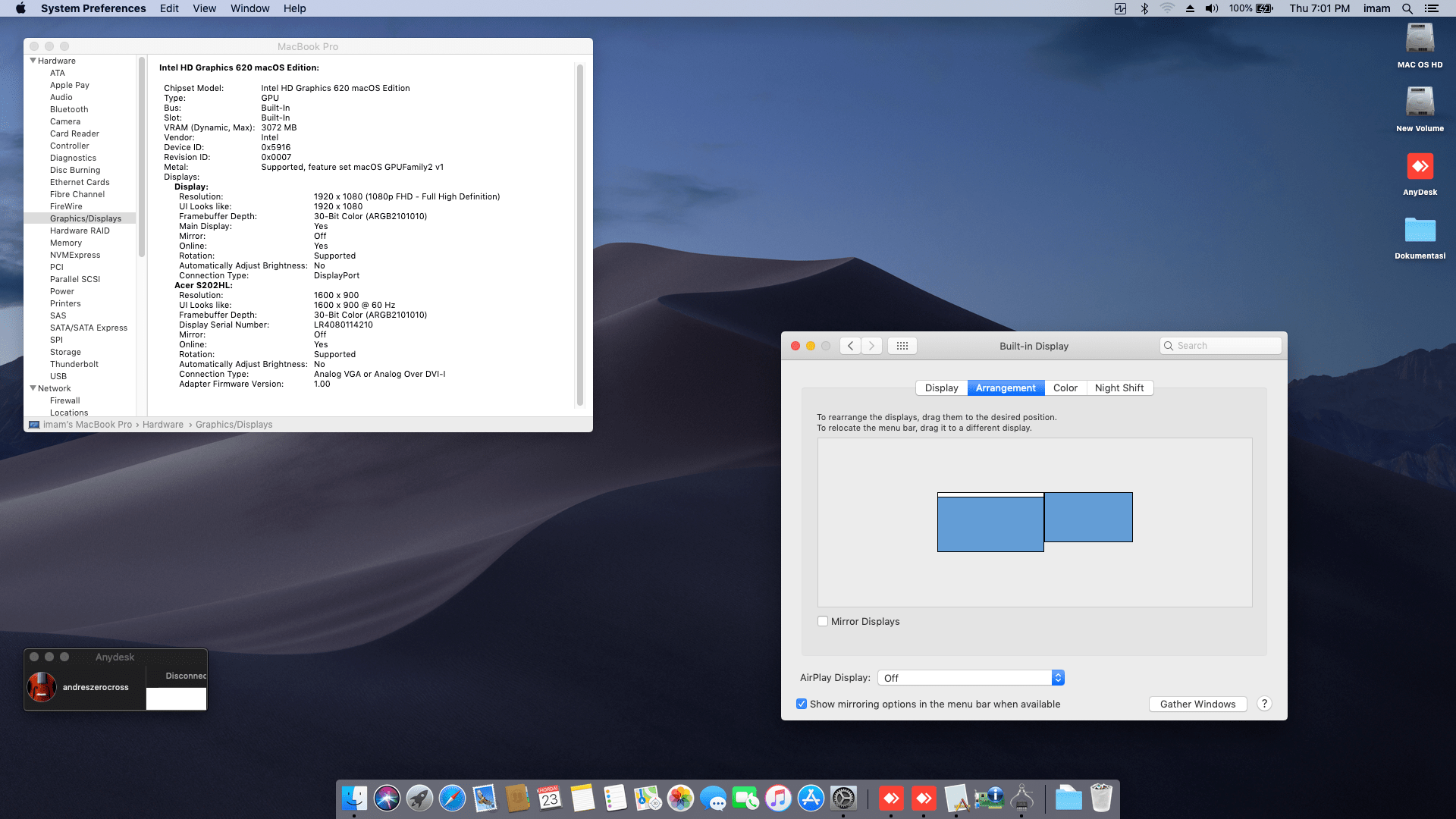The width and height of the screenshot is (1456, 819).
Task: Select the blue external display rectangle
Action: click(x=1089, y=517)
